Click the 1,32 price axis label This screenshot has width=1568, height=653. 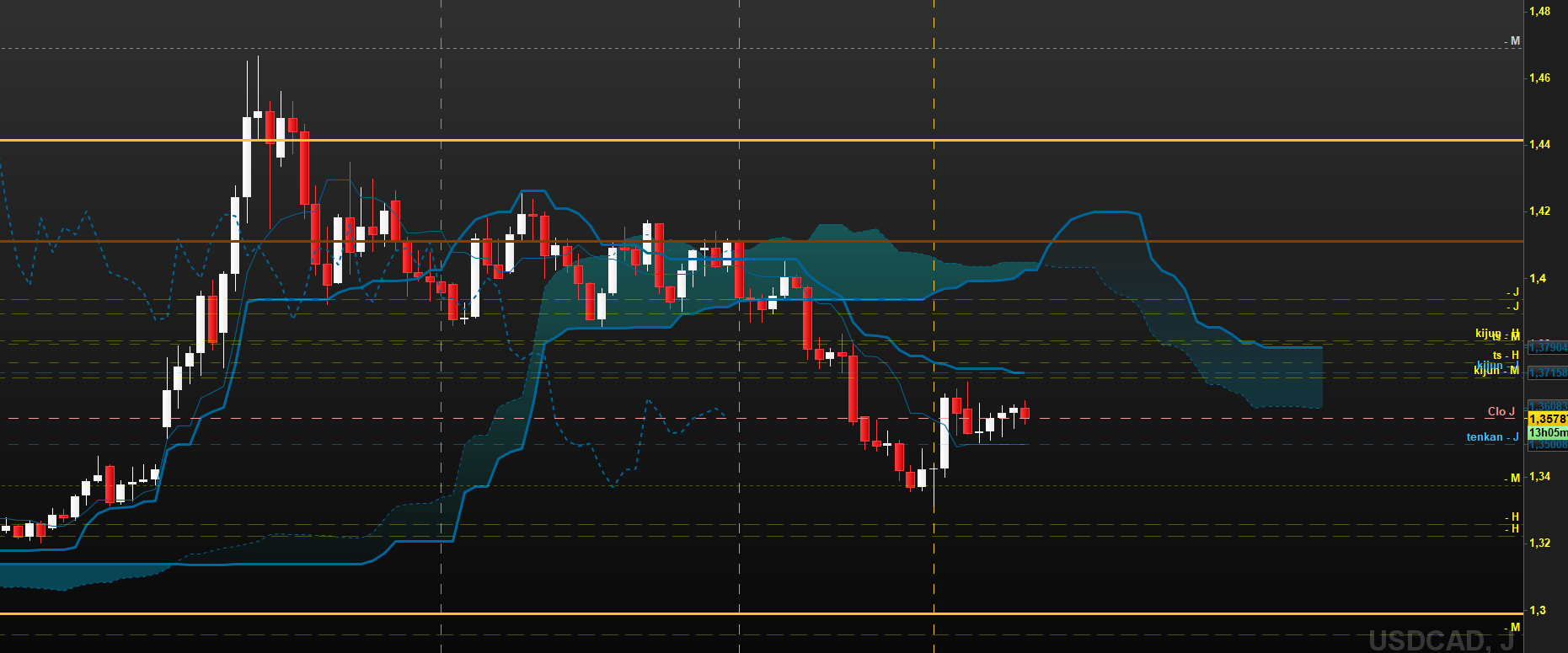(1539, 543)
